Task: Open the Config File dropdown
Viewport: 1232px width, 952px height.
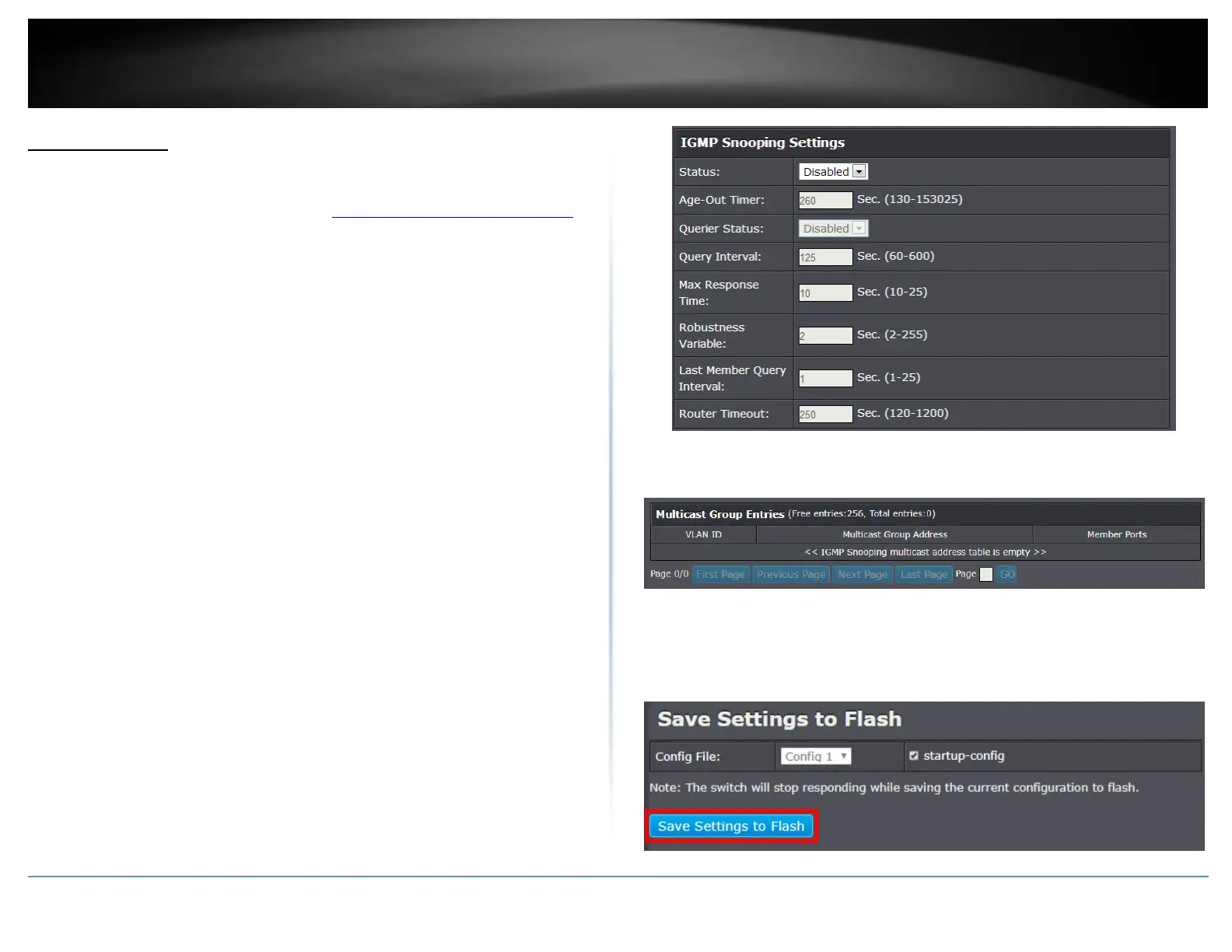Action: click(816, 756)
